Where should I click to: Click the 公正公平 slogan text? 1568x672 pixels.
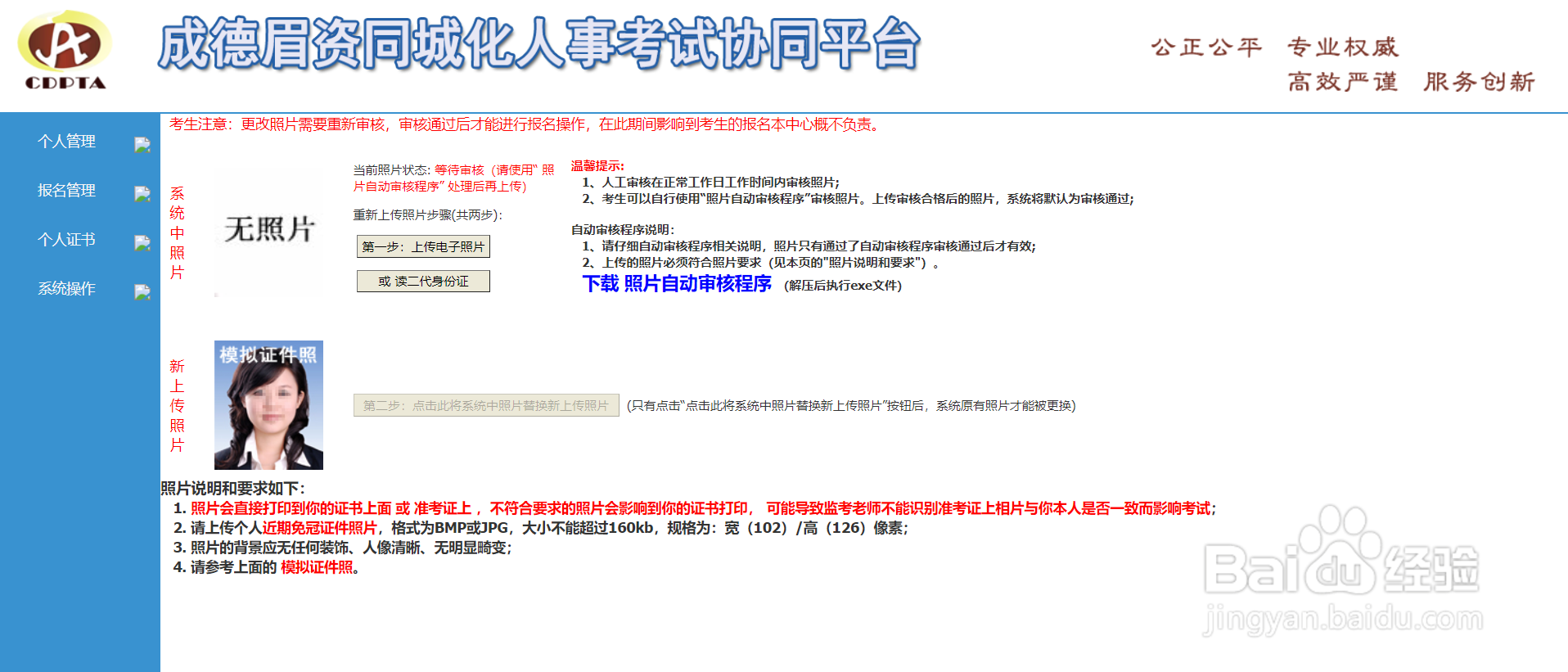(x=1207, y=47)
